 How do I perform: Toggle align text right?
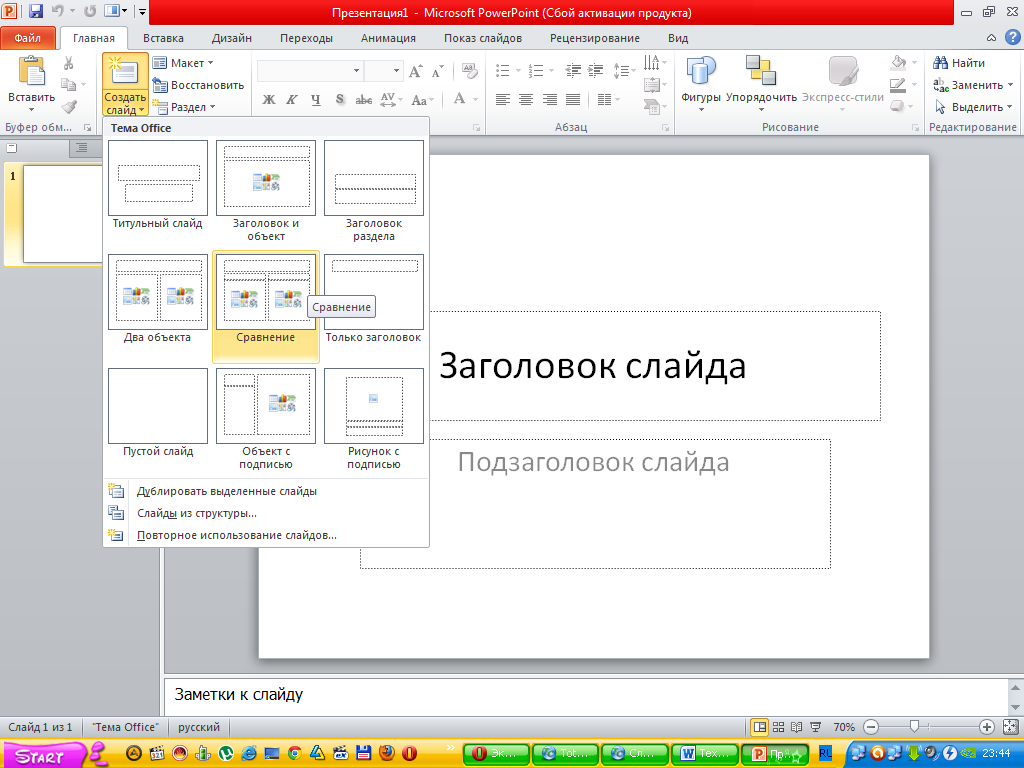(x=550, y=99)
